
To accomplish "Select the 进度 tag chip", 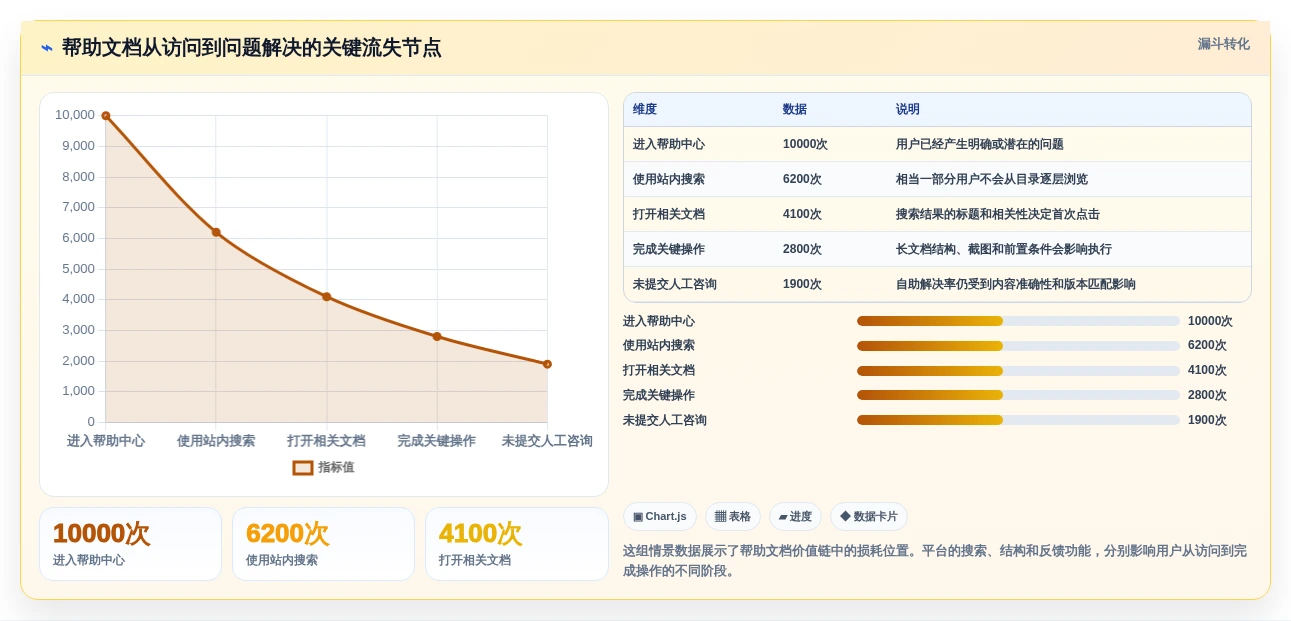I will coord(795,516).
